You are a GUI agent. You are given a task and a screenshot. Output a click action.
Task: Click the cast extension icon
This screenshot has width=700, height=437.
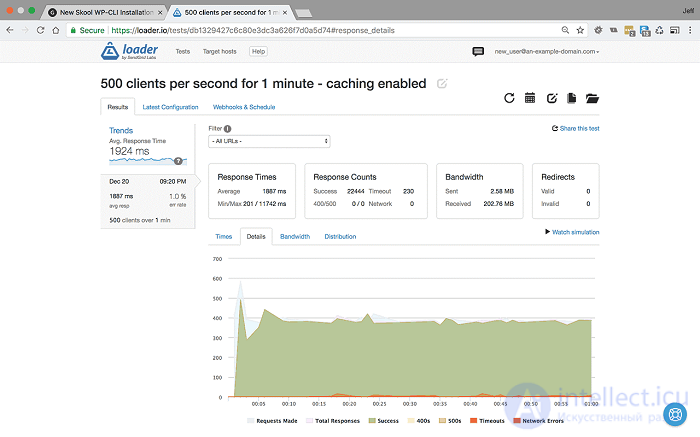pos(675,30)
